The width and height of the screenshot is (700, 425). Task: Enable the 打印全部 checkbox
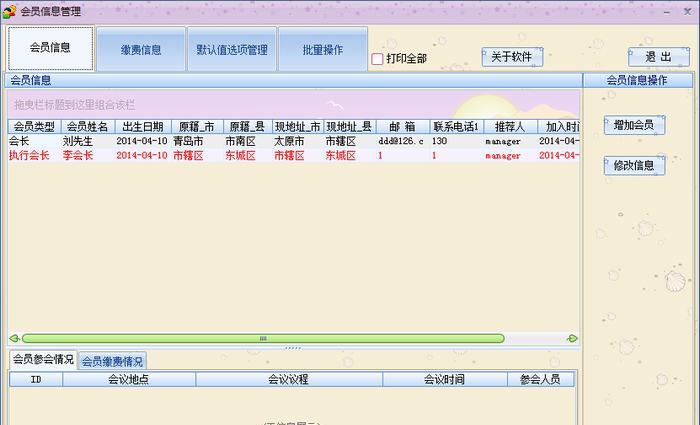click(x=377, y=58)
